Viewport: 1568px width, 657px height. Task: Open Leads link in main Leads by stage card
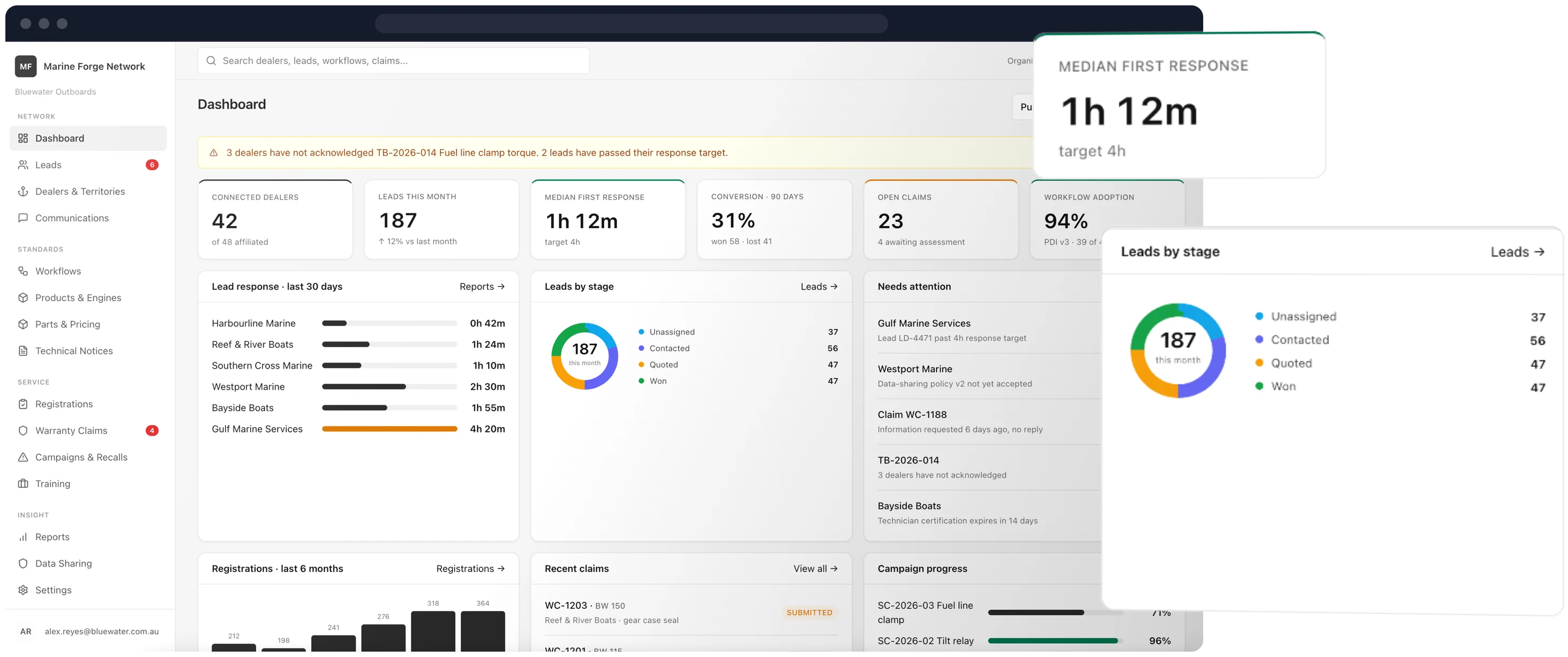[x=819, y=286]
